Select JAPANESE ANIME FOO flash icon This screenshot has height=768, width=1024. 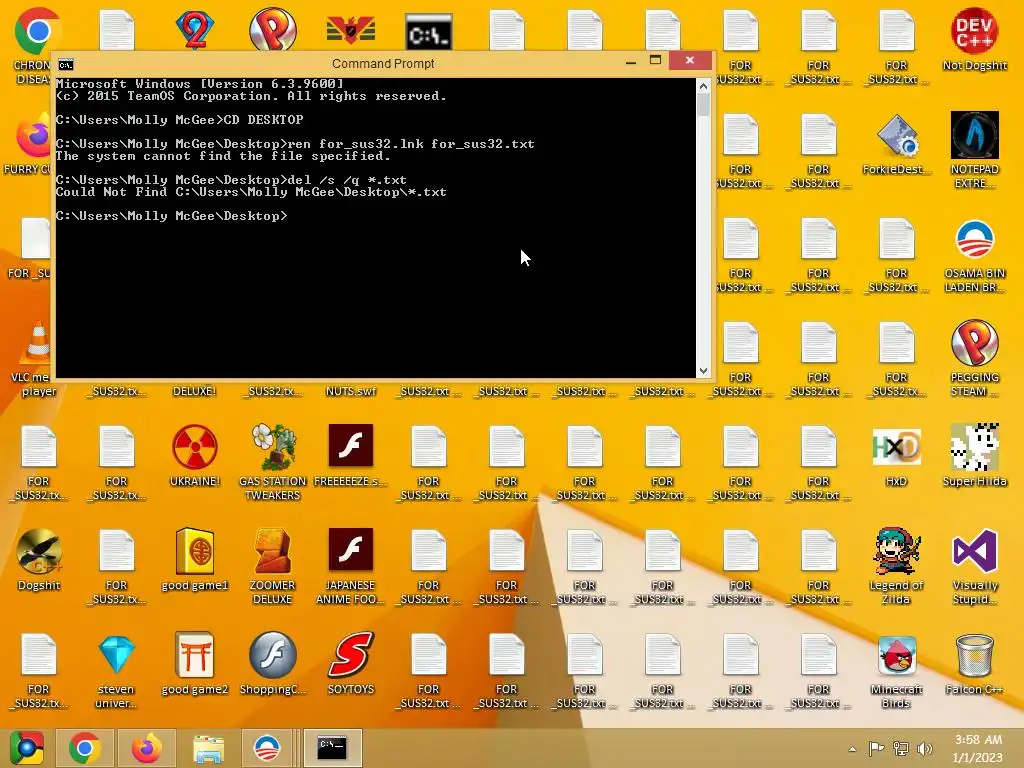pyautogui.click(x=351, y=566)
